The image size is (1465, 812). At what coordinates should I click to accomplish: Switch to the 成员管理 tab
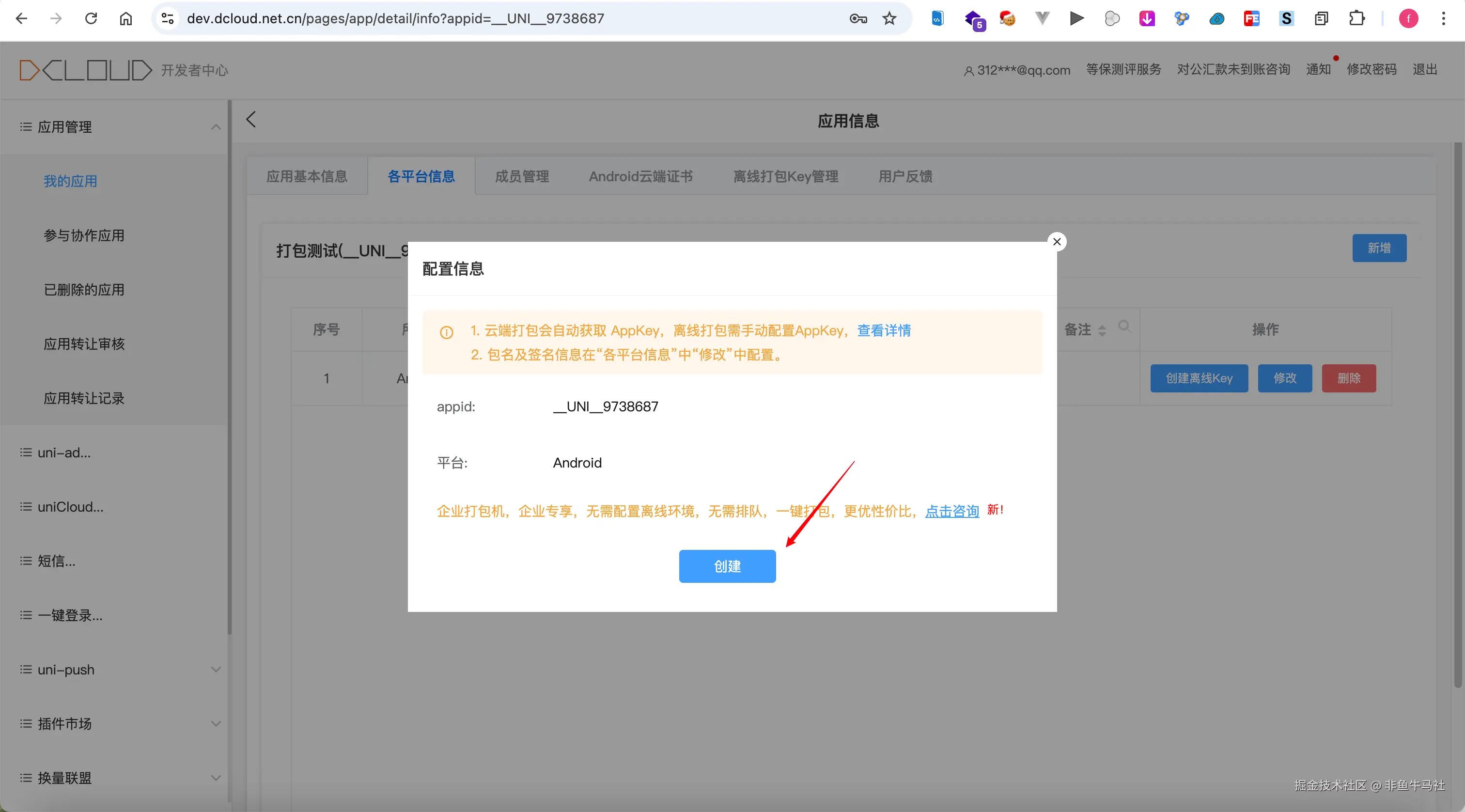click(x=521, y=176)
